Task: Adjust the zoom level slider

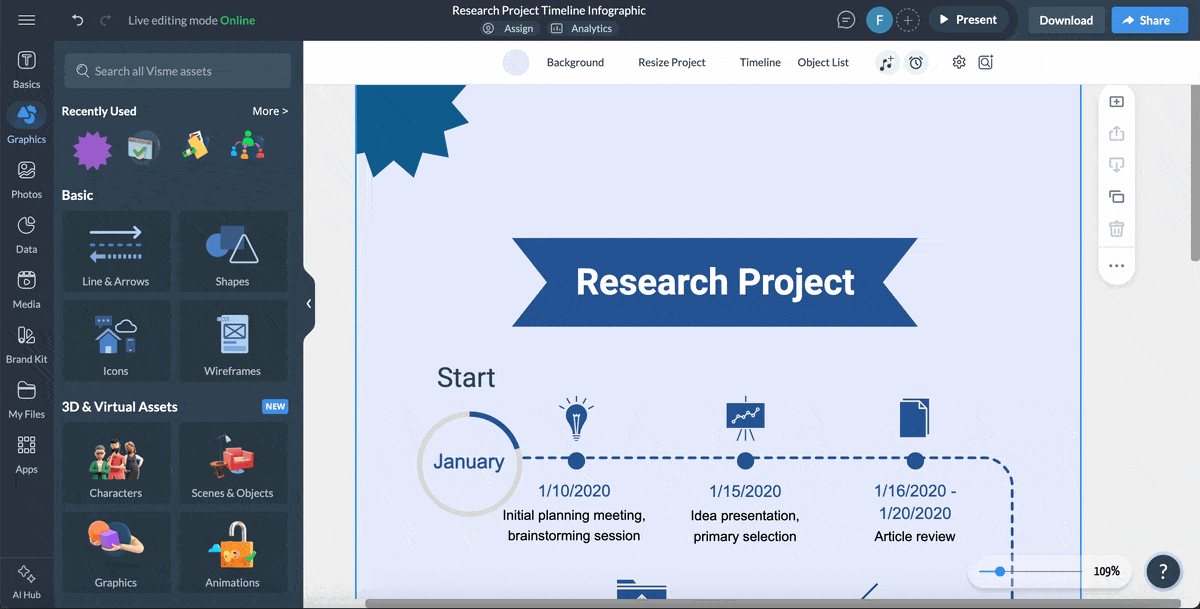Action: (x=1000, y=571)
